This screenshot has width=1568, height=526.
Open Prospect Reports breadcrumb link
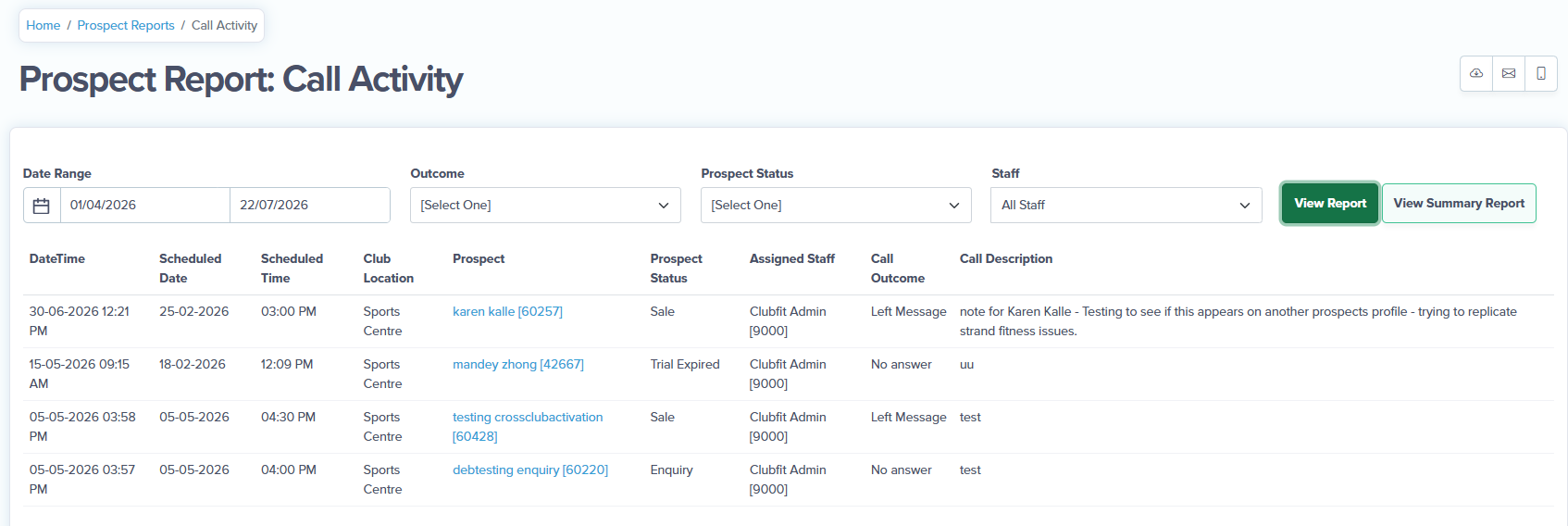(x=126, y=26)
